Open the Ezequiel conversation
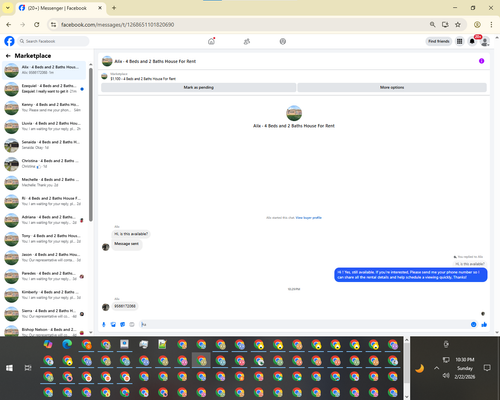Viewport: 500px width, 400px height. tap(44, 89)
